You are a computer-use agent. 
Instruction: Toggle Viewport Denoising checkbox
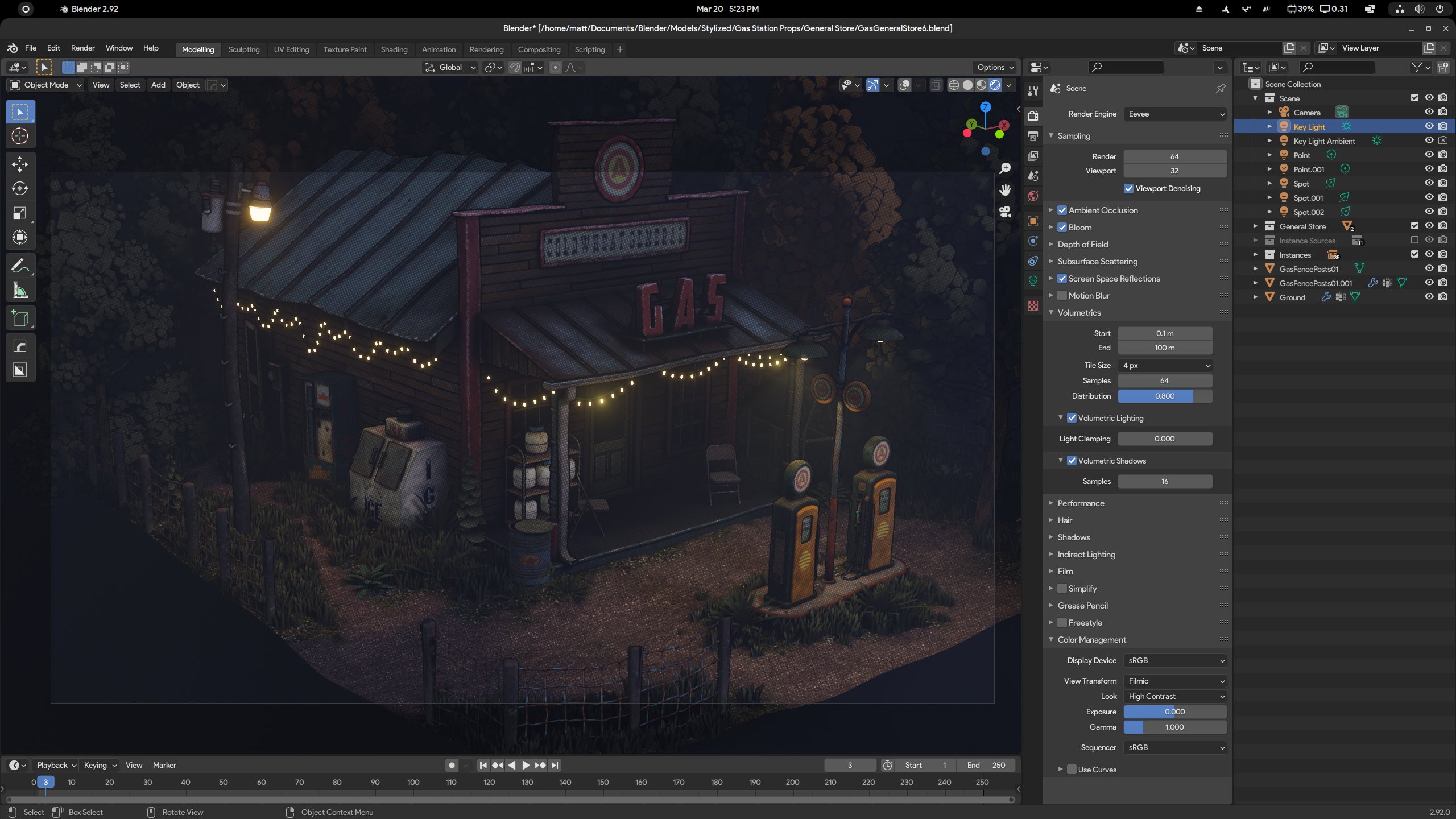1128,189
